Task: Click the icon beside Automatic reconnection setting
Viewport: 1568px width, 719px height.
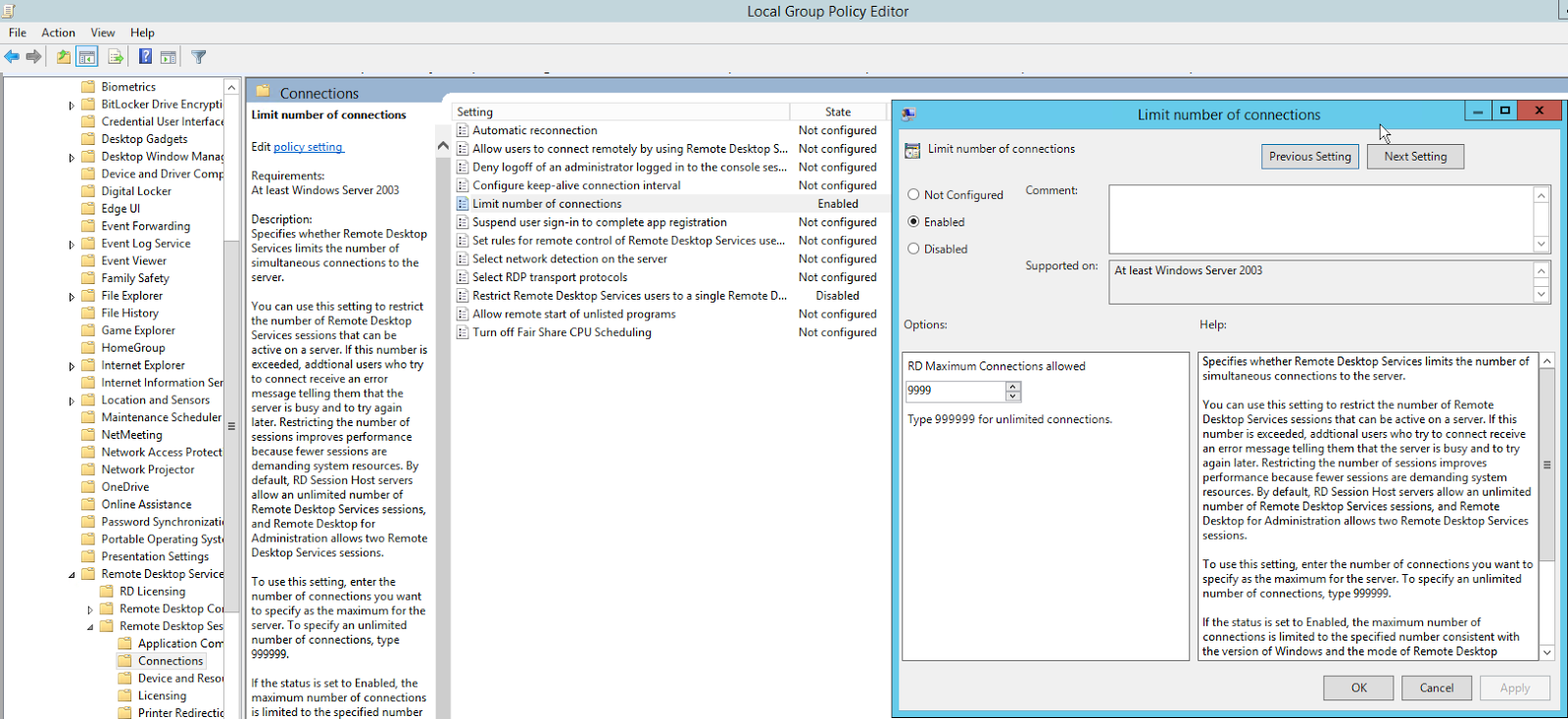Action: tap(463, 130)
